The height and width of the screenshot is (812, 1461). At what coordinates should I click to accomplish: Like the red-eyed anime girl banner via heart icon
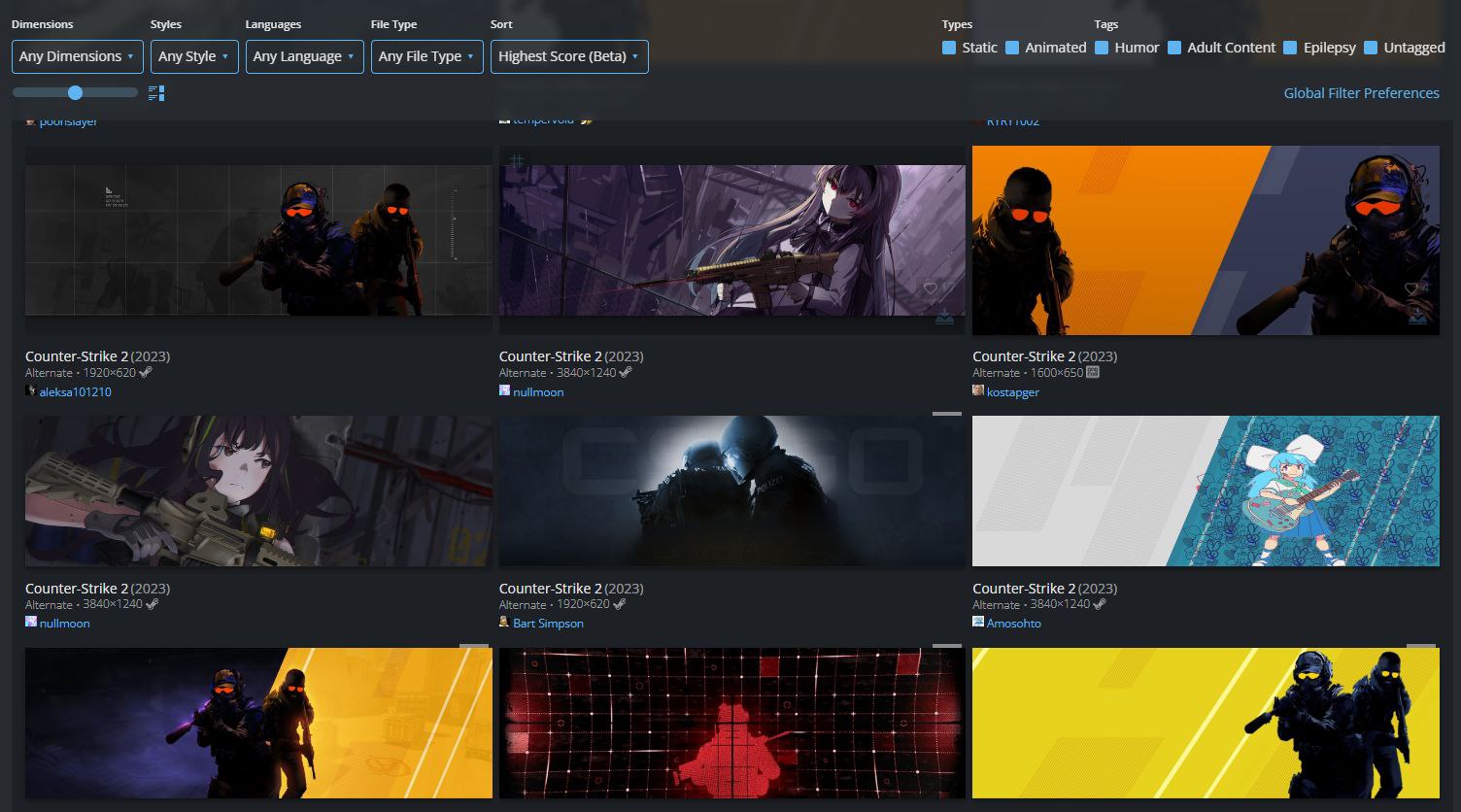[931, 288]
